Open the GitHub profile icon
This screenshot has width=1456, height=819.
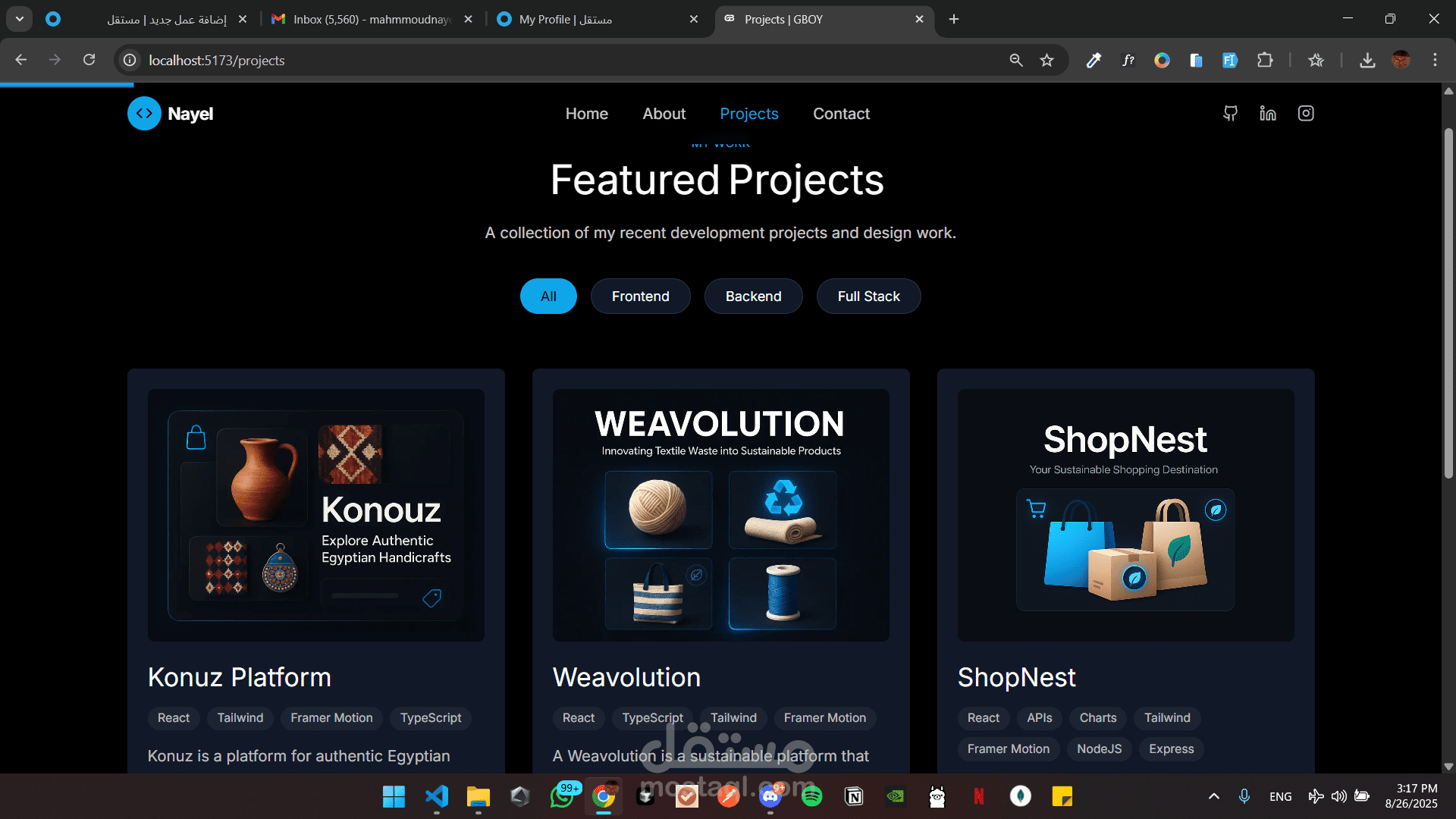[1230, 114]
